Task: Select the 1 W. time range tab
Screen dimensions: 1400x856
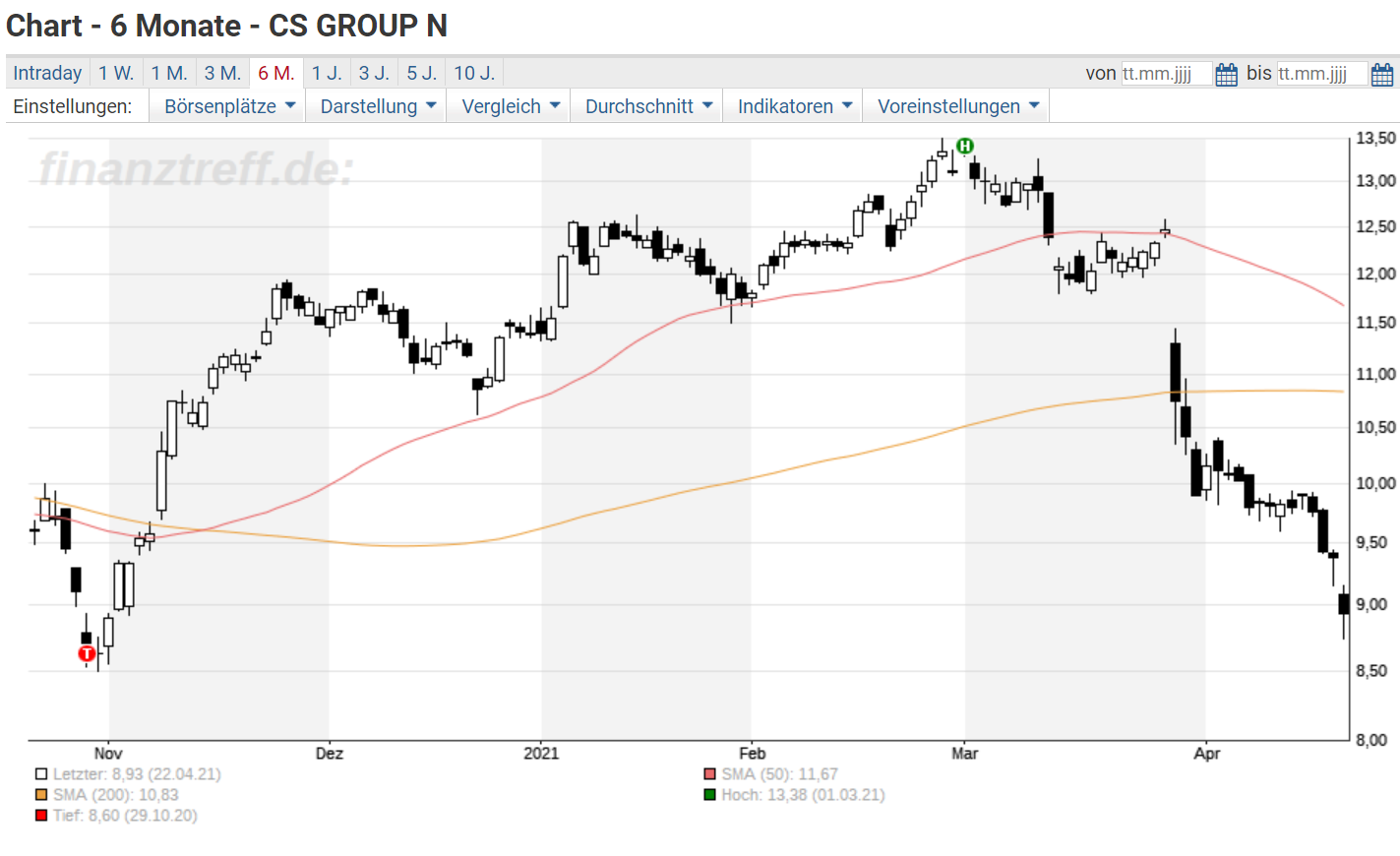Action: [x=116, y=73]
